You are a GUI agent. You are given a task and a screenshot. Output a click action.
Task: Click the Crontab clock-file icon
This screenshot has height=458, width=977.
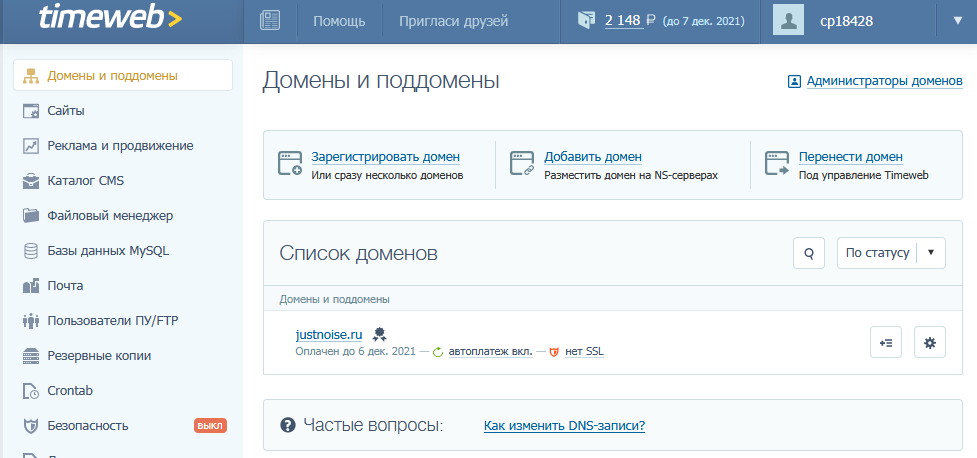point(31,391)
